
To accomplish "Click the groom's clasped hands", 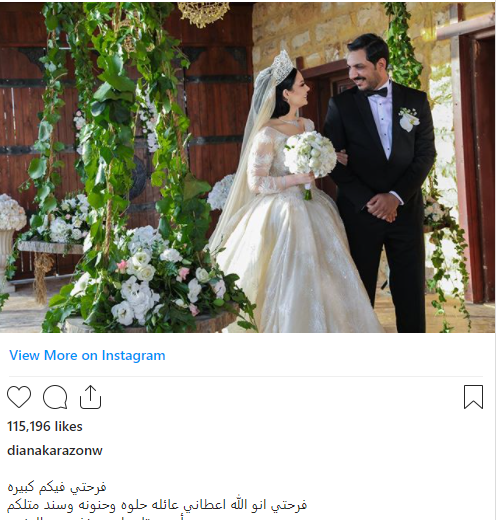I will coord(382,208).
